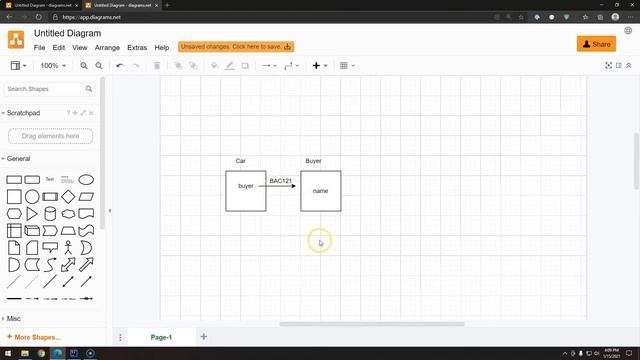640x360 pixels.
Task: Click the draw.io logo icon
Action: tap(16, 40)
